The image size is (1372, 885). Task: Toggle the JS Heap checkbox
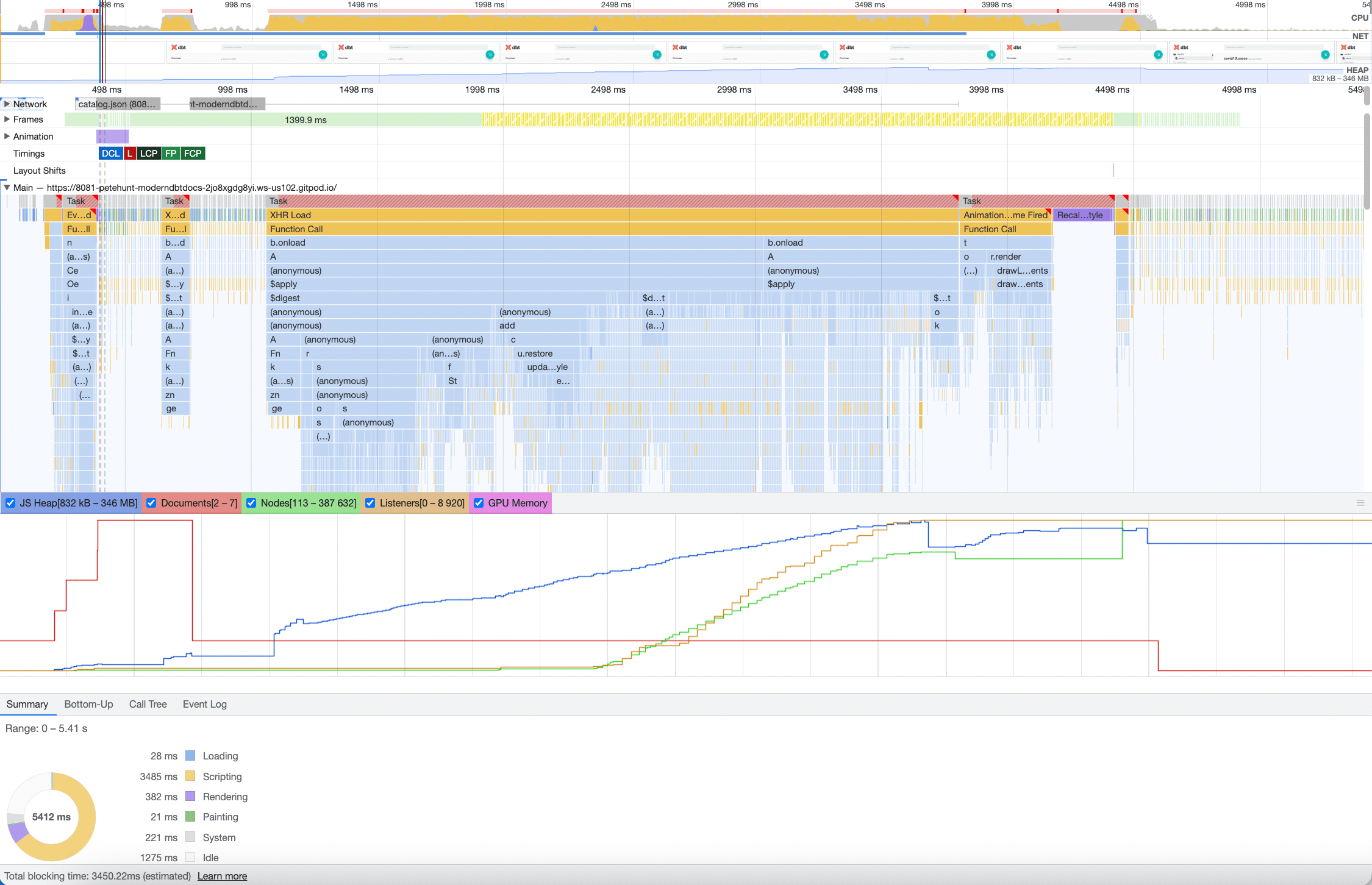coord(10,503)
